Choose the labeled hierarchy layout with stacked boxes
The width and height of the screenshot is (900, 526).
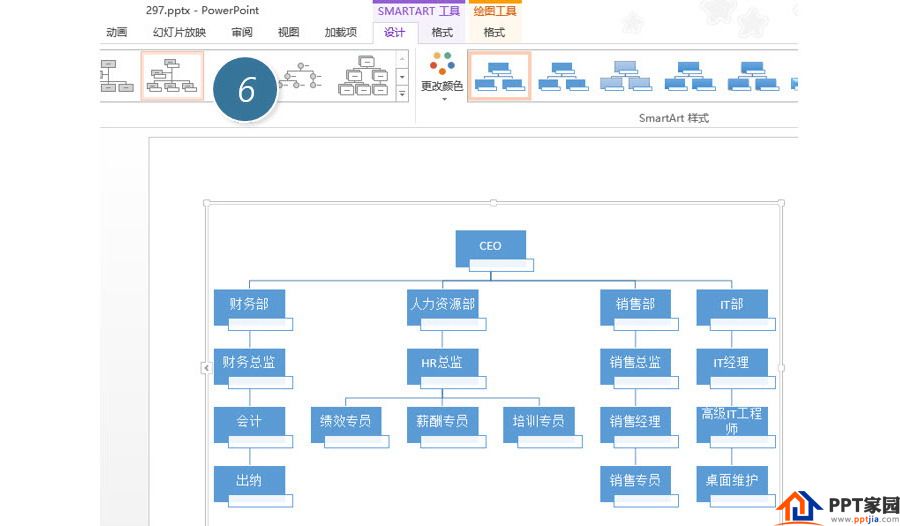coord(363,75)
